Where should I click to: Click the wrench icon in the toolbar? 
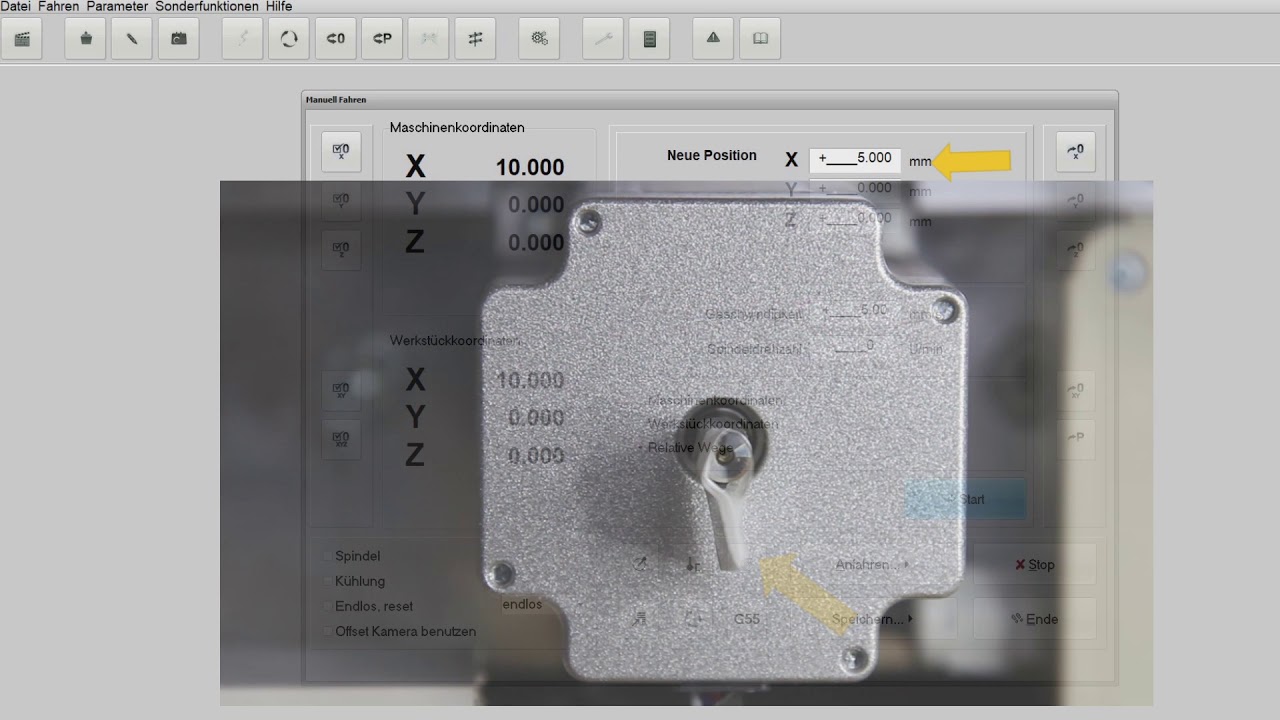[x=603, y=39]
